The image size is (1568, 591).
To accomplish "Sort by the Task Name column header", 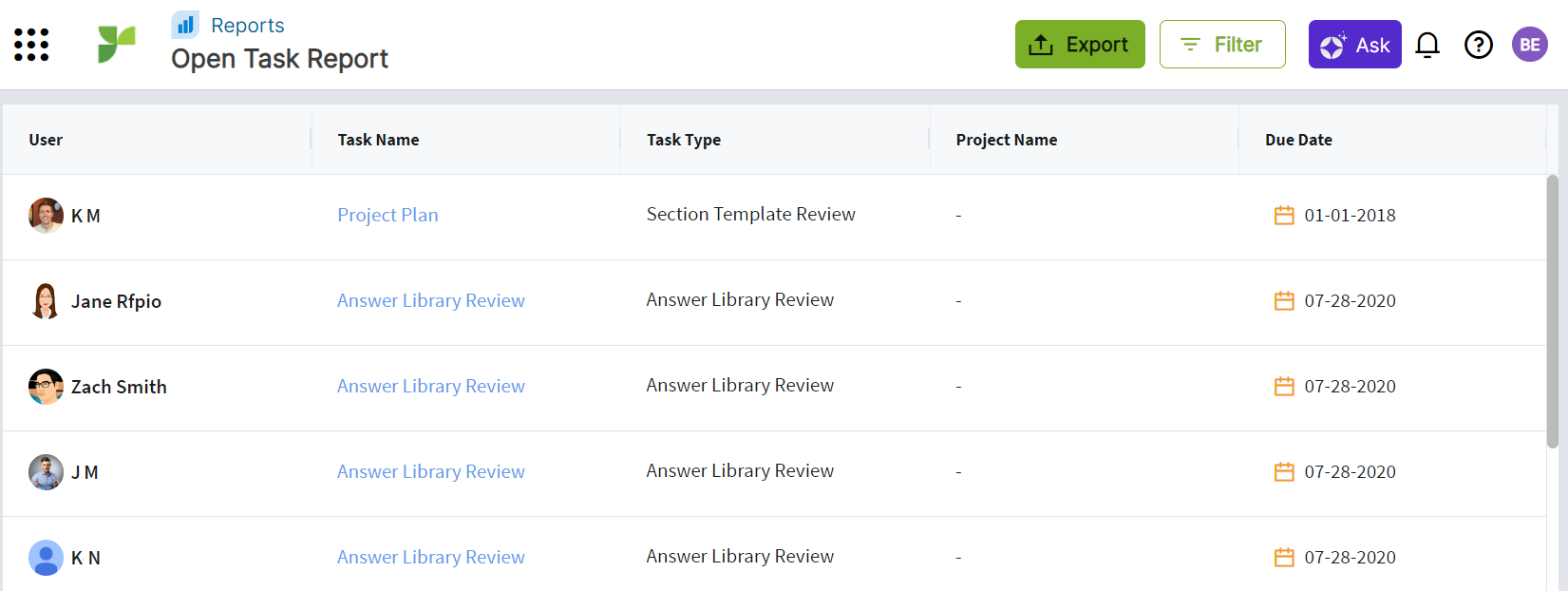I will pos(378,140).
